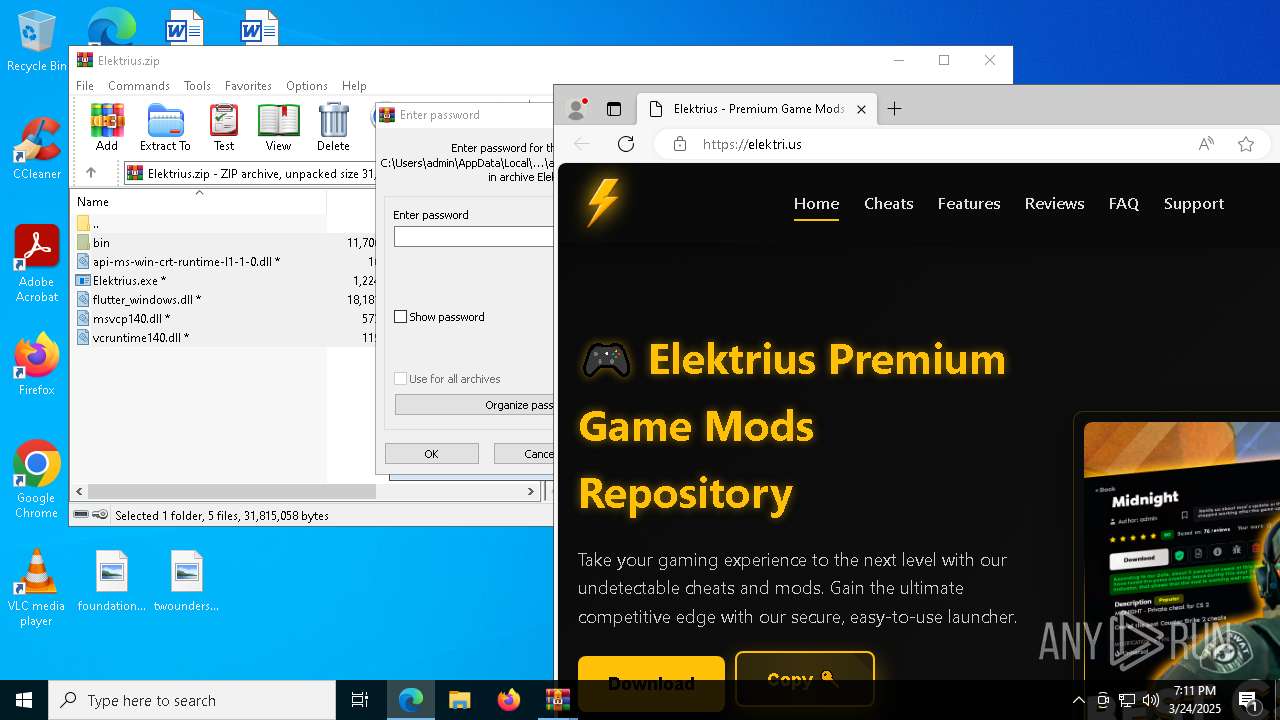The width and height of the screenshot is (1280, 720).
Task: Open WinRAR File menu
Action: pos(85,86)
